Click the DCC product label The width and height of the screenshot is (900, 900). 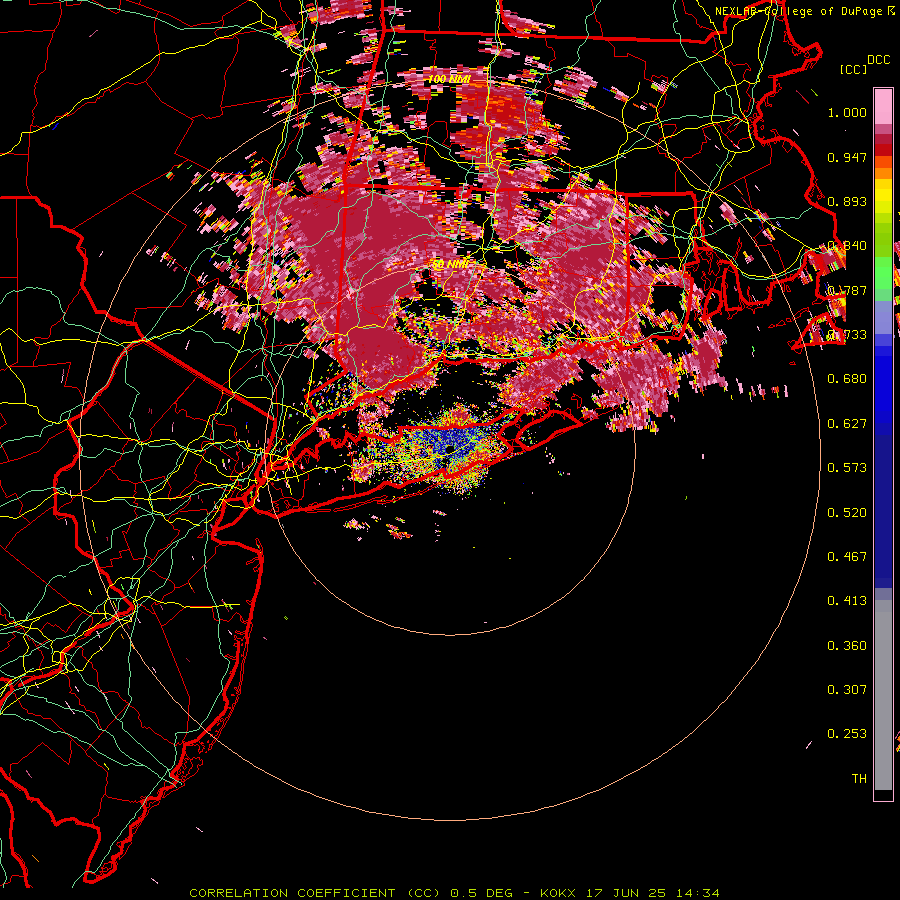click(878, 60)
